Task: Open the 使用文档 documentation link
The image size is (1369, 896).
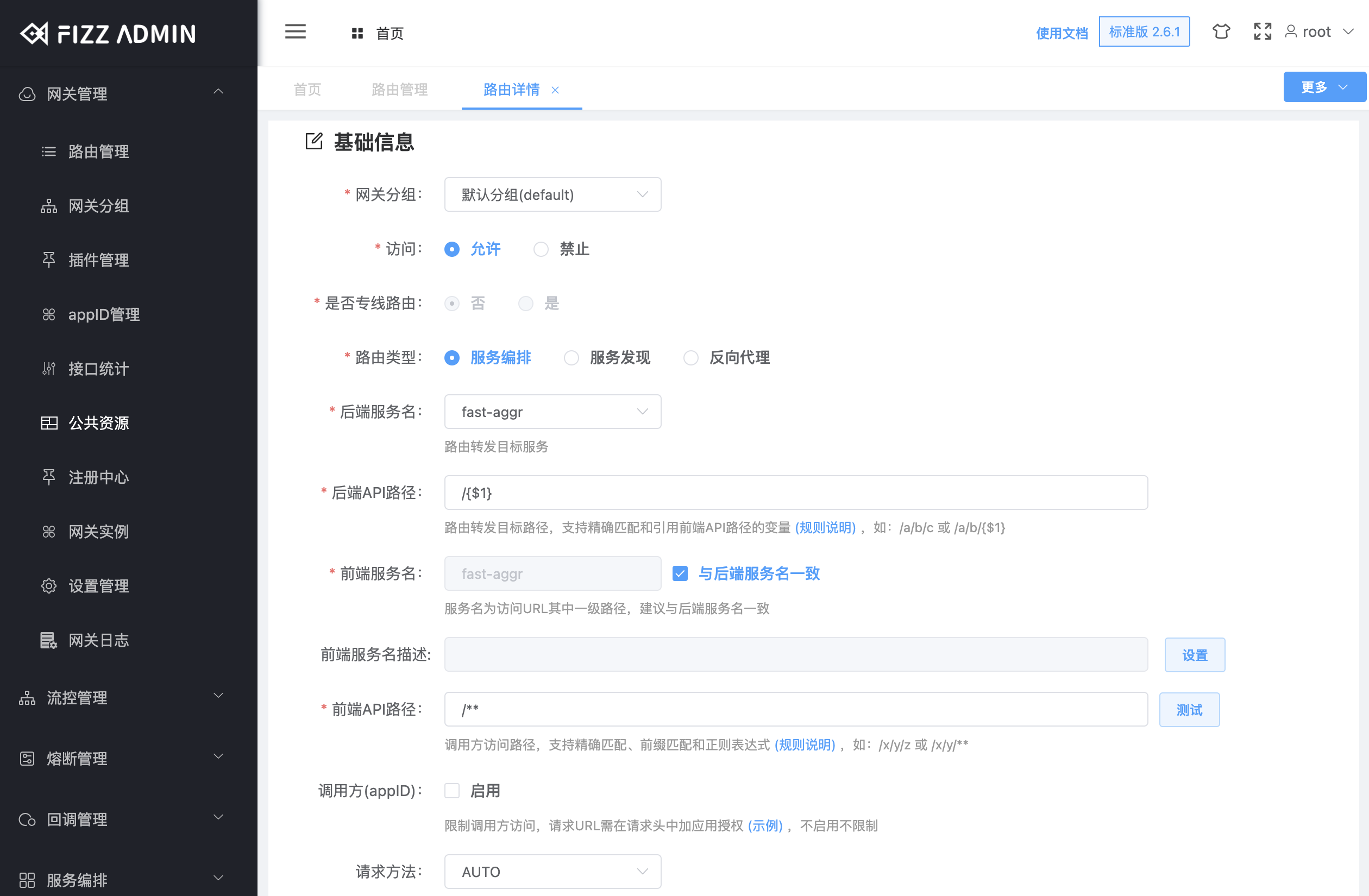Action: 1062,33
